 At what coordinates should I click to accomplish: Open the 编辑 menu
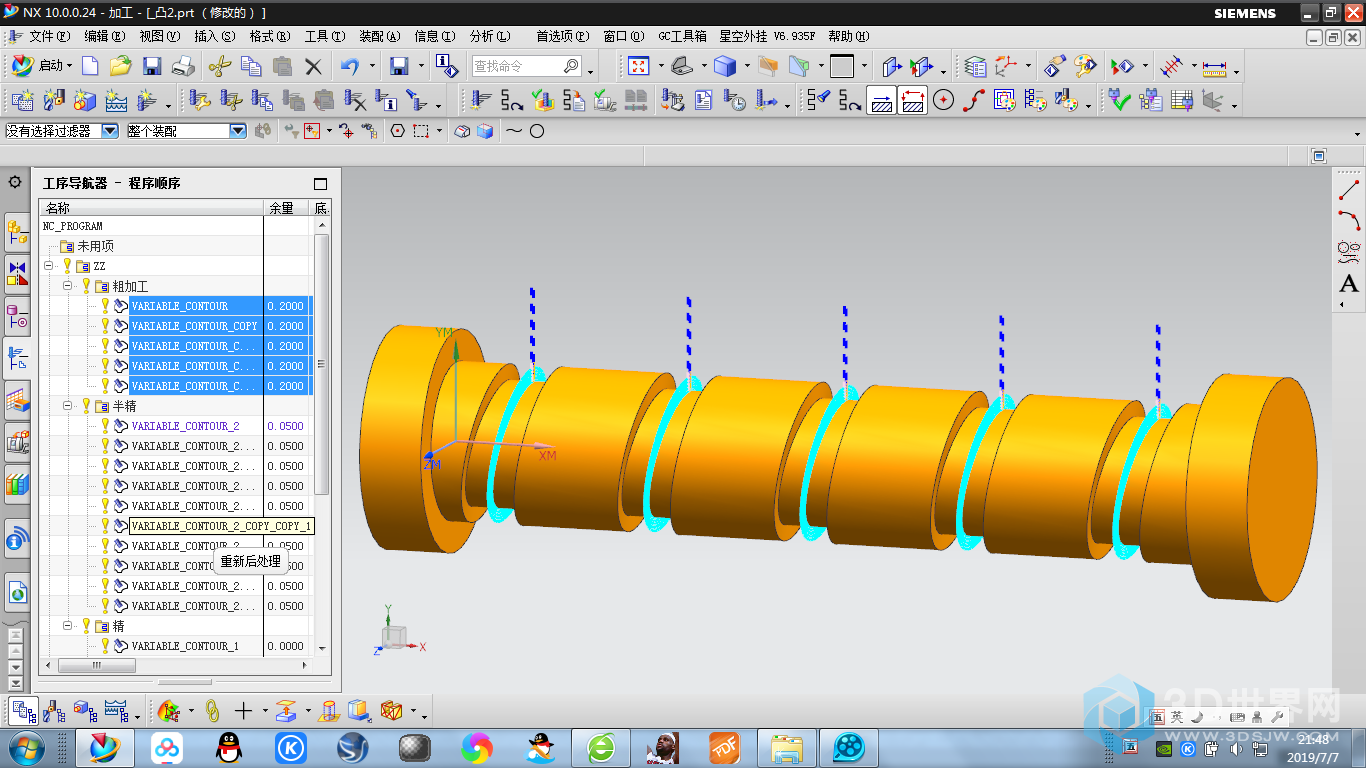(x=105, y=36)
